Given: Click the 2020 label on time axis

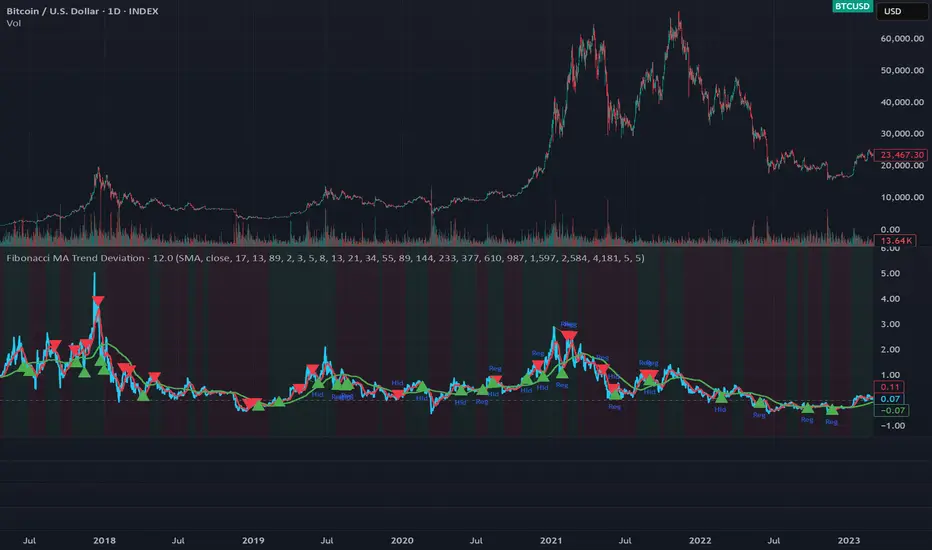Looking at the screenshot, I should point(402,540).
